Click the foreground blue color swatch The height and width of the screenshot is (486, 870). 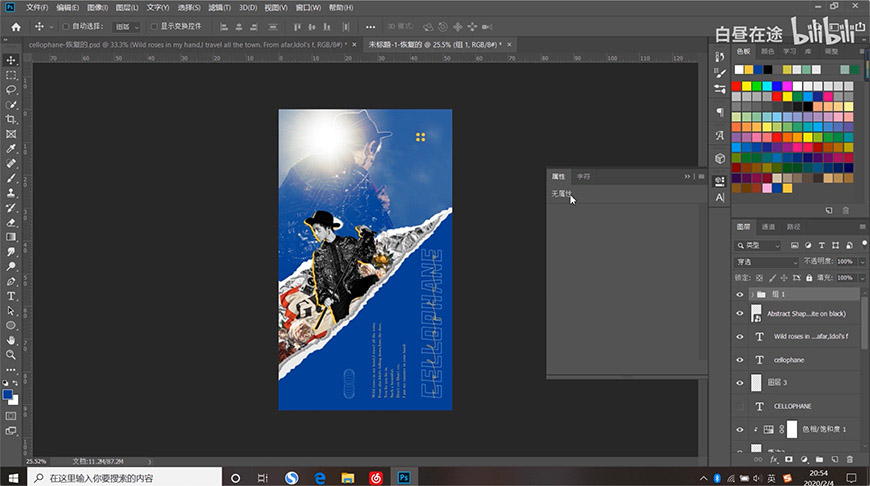(x=8, y=394)
